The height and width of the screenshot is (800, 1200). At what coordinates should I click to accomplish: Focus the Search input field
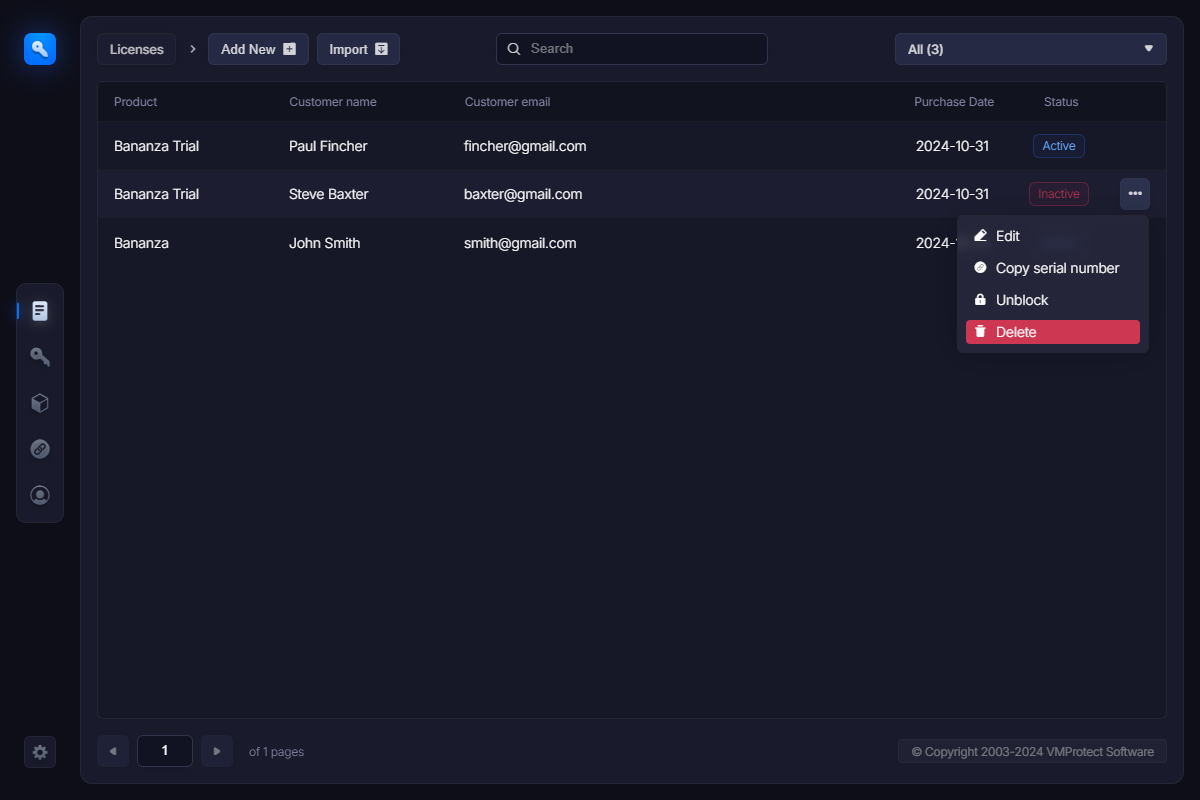[640, 49]
